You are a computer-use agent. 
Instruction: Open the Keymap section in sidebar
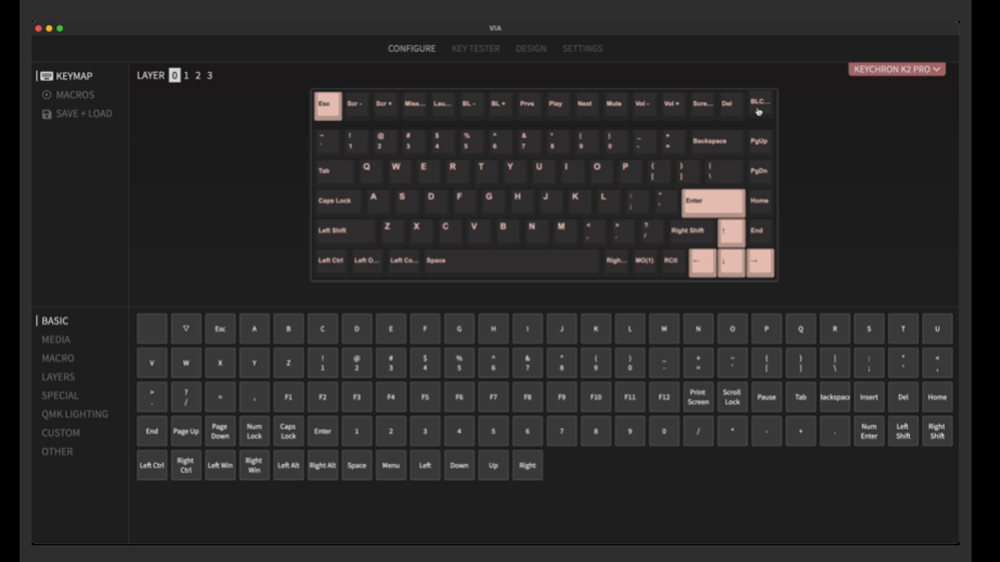(66, 76)
